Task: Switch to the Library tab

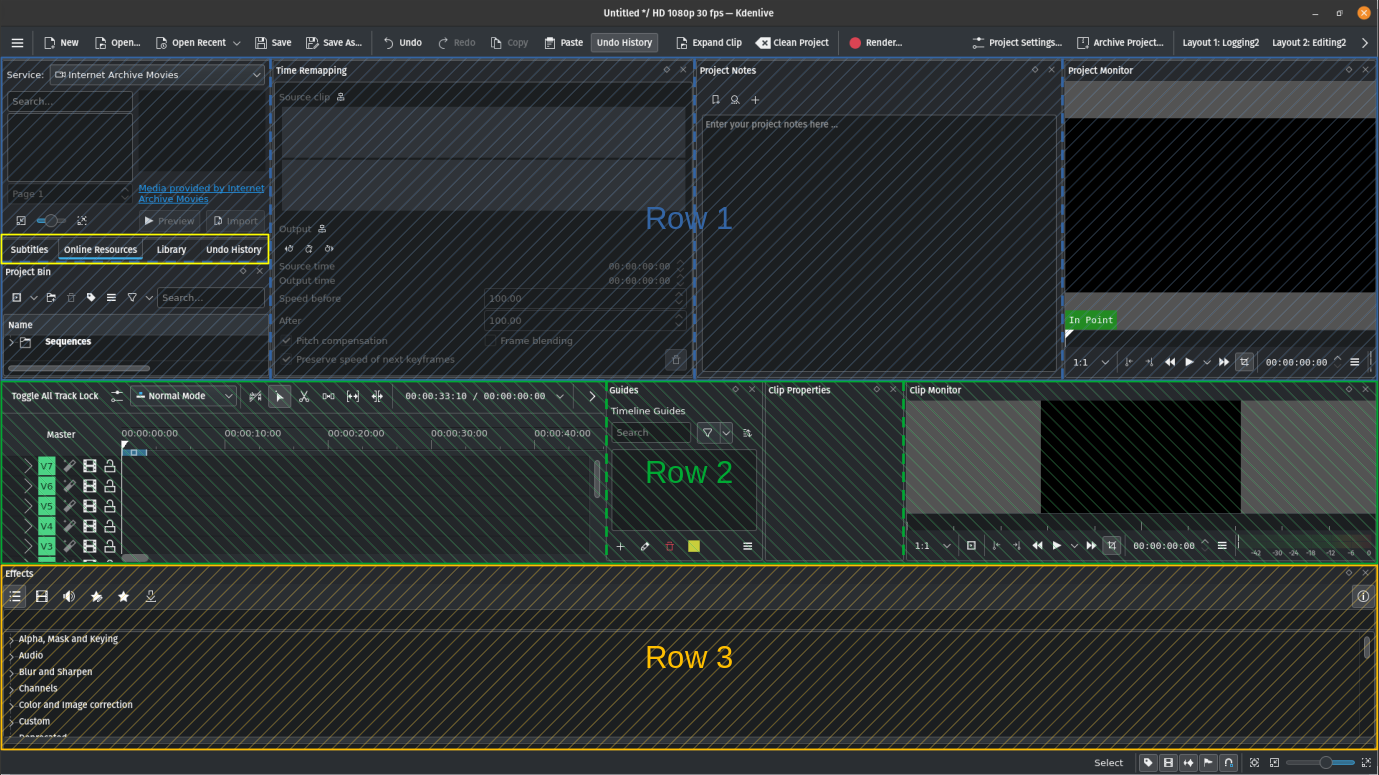Action: click(171, 250)
